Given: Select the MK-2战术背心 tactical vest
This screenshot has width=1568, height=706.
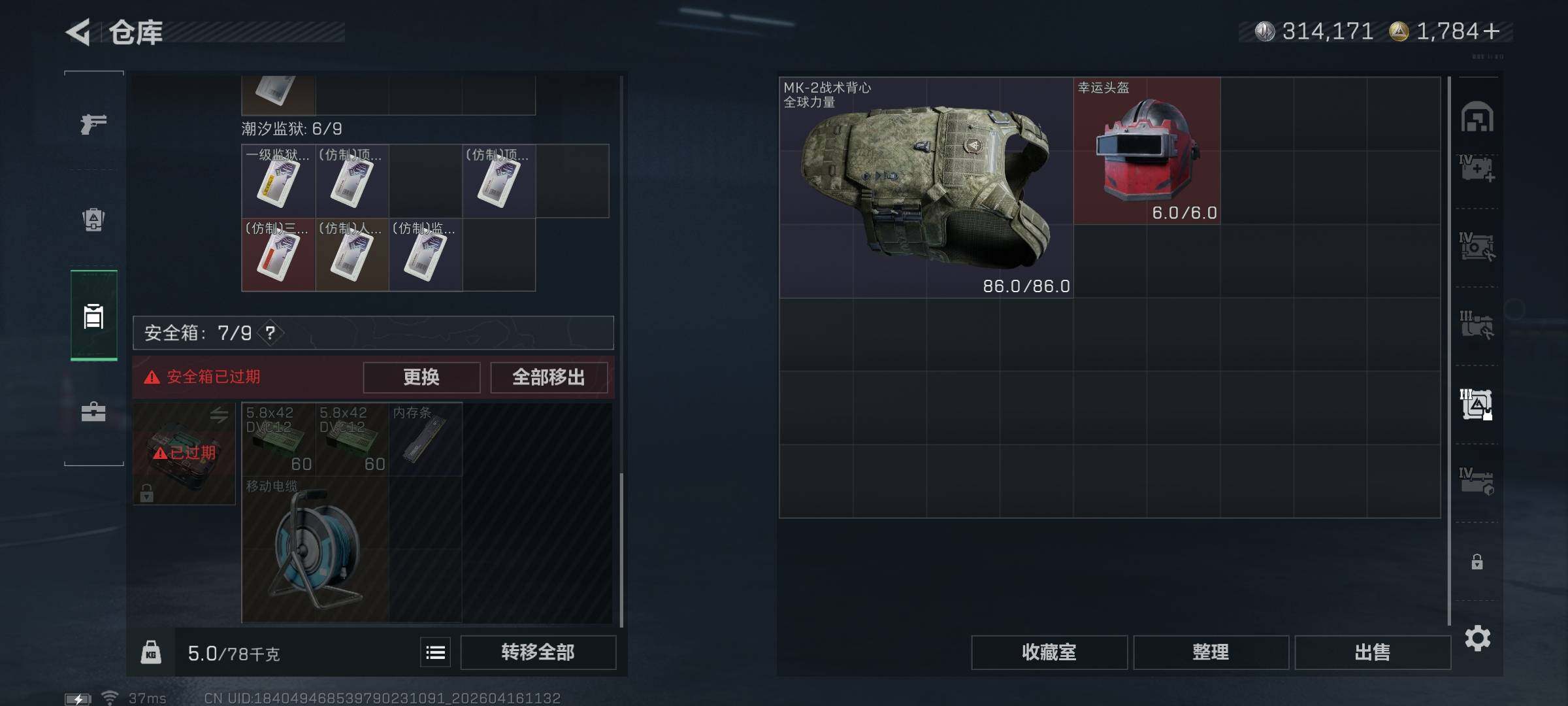Looking at the screenshot, I should 926,188.
